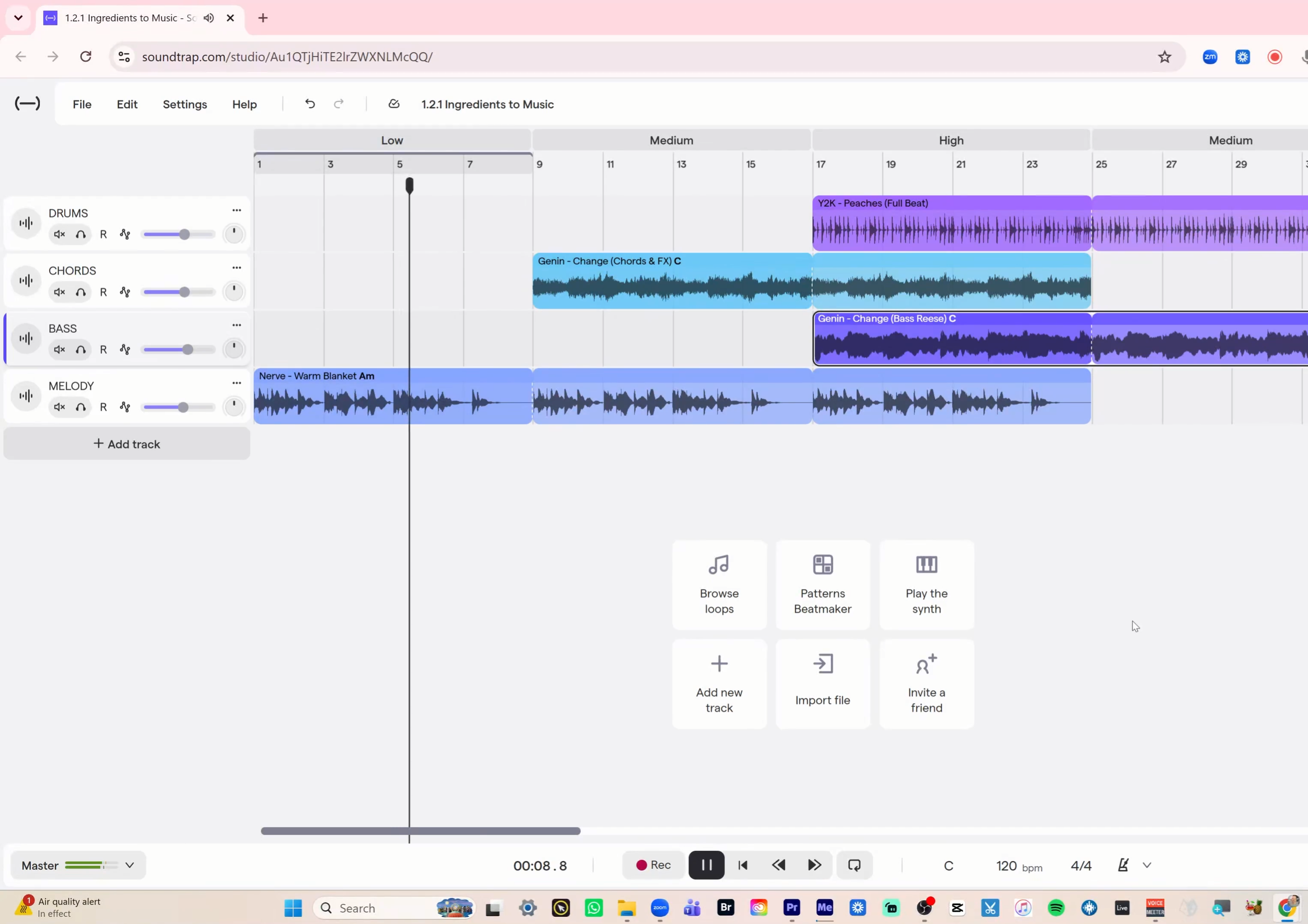Rewind the playhead
The height and width of the screenshot is (924, 1308).
779,865
